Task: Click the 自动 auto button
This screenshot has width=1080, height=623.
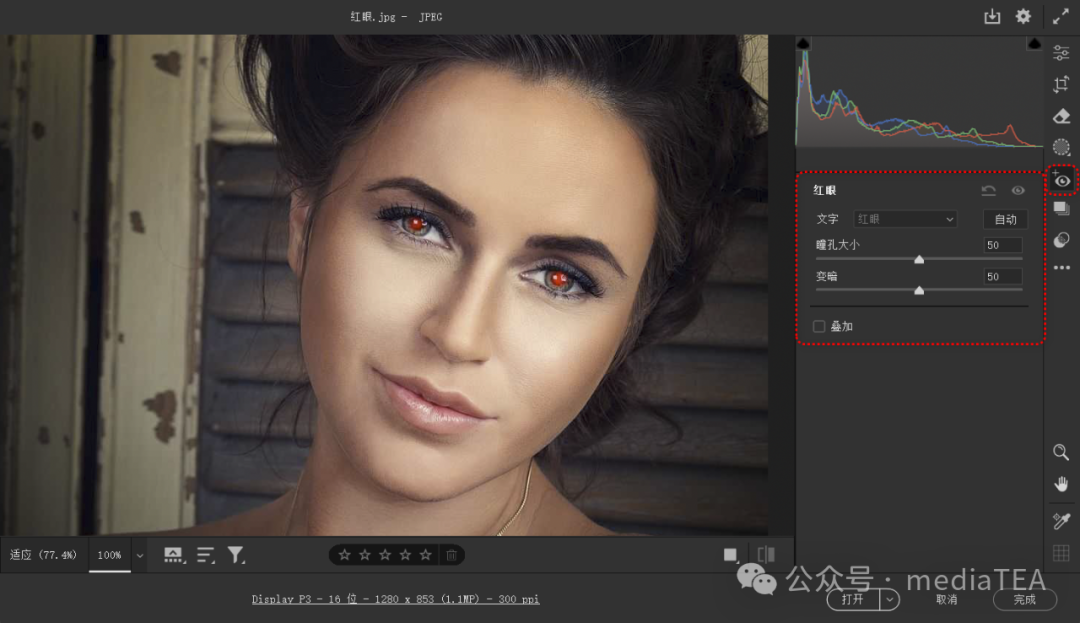Action: [1006, 219]
